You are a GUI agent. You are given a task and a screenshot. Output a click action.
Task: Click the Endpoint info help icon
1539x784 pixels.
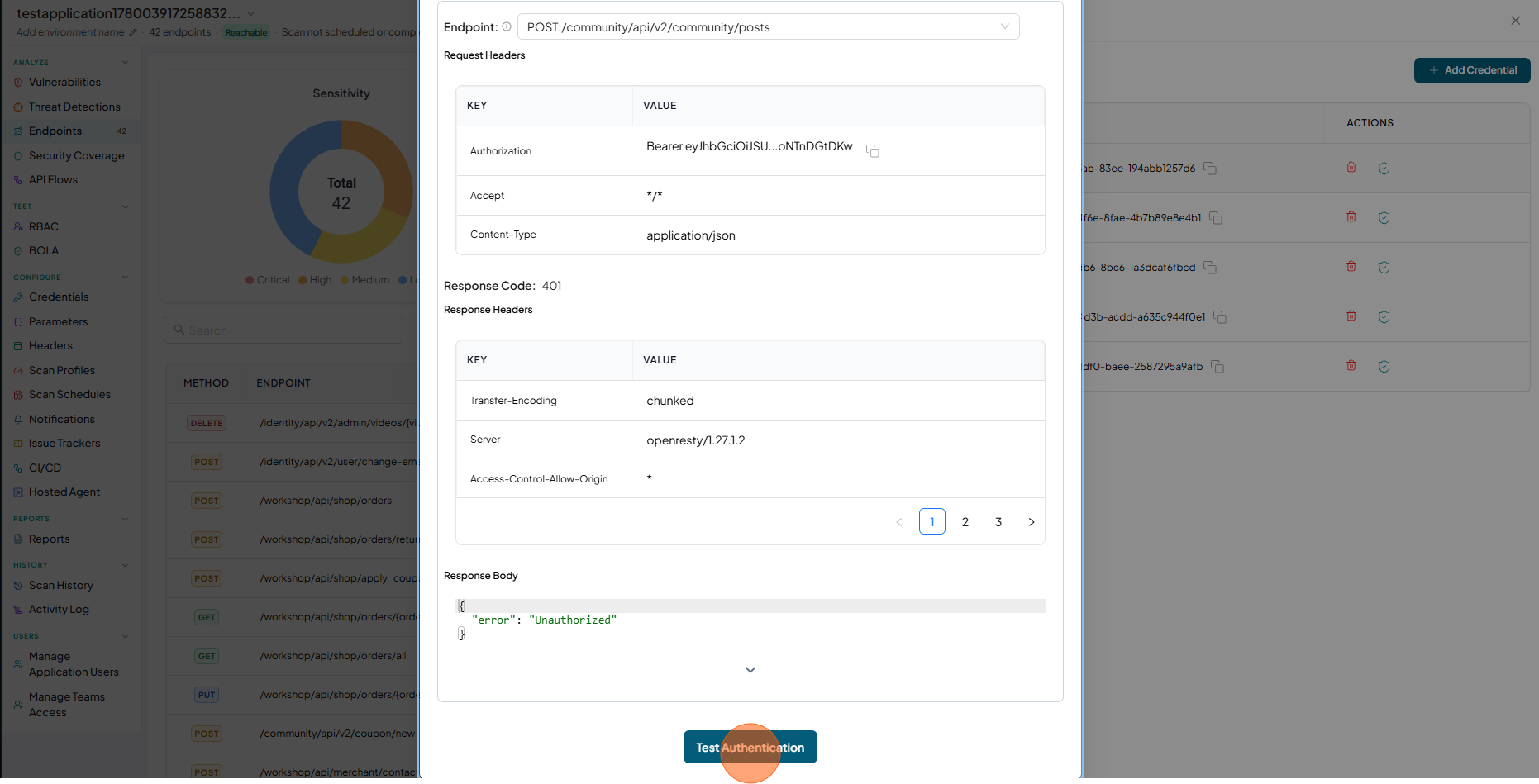point(507,26)
